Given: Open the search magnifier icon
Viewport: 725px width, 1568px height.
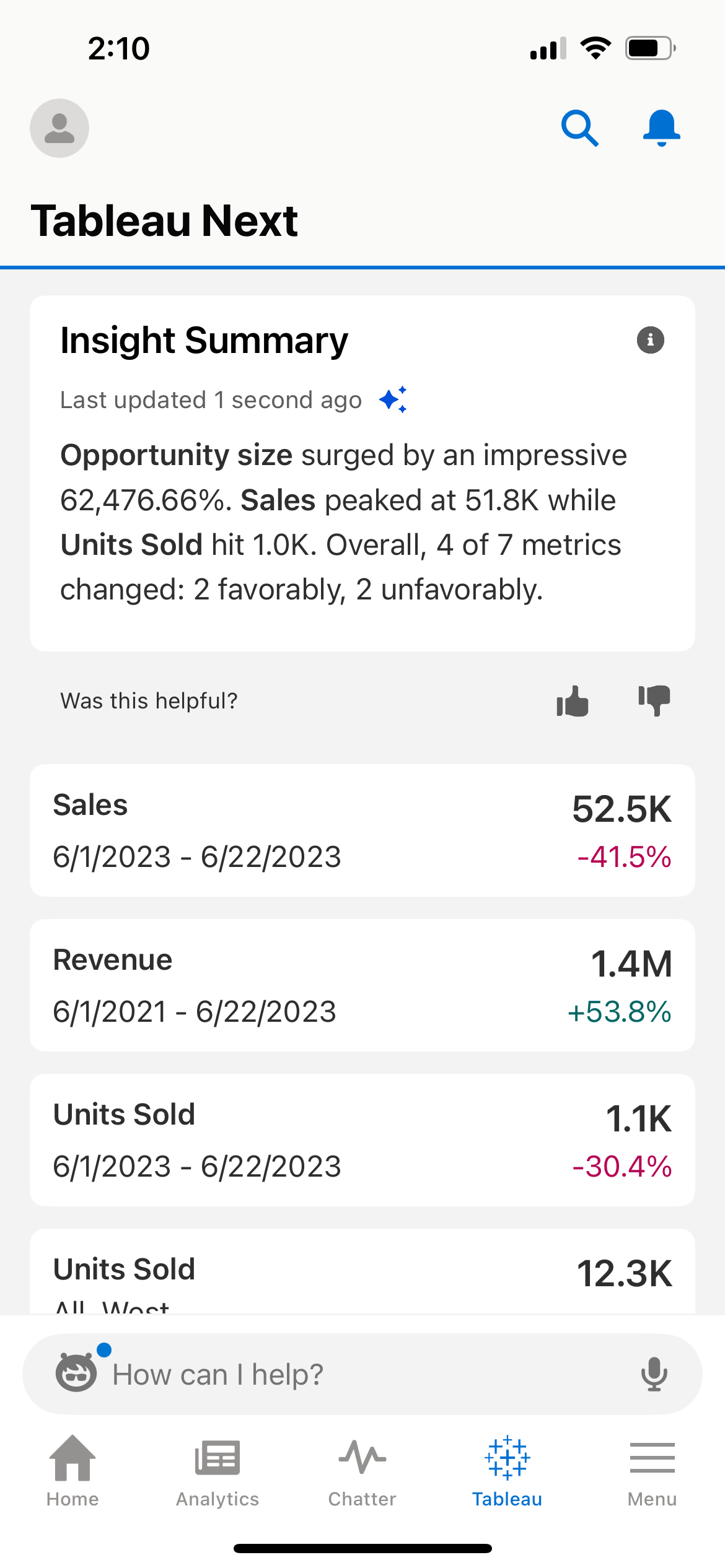Looking at the screenshot, I should [579, 128].
